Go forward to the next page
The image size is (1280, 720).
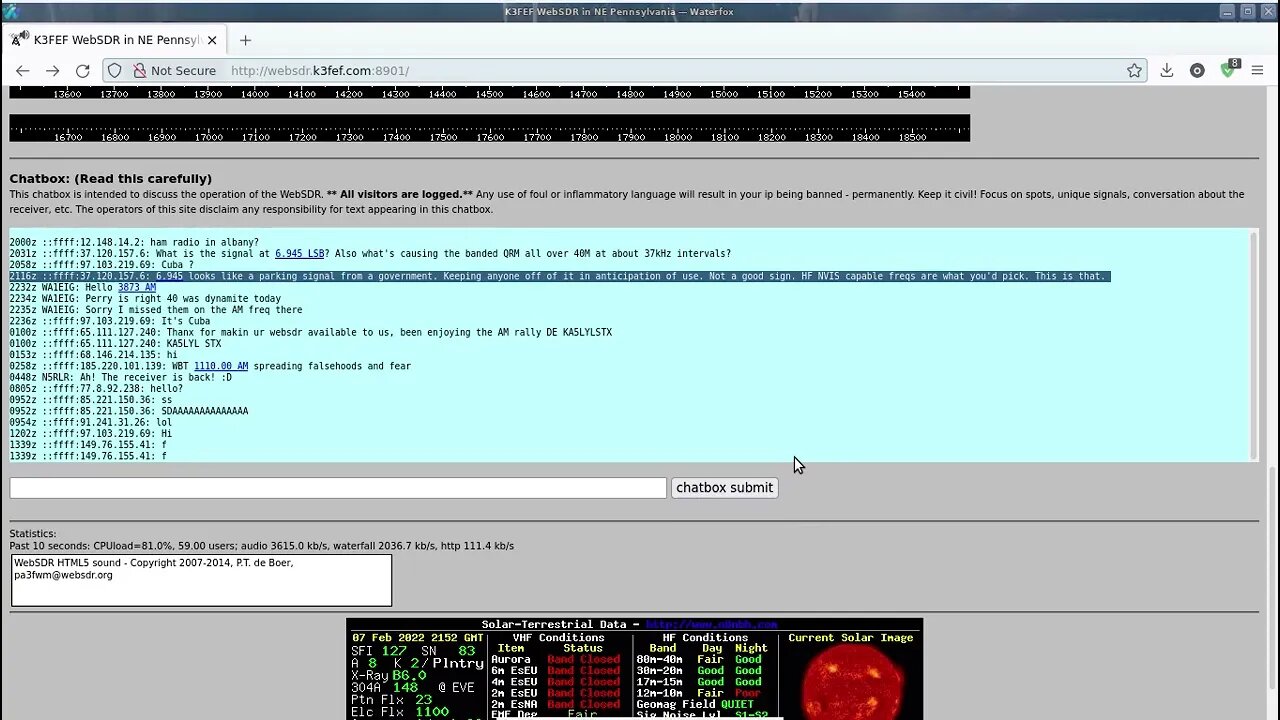52,71
